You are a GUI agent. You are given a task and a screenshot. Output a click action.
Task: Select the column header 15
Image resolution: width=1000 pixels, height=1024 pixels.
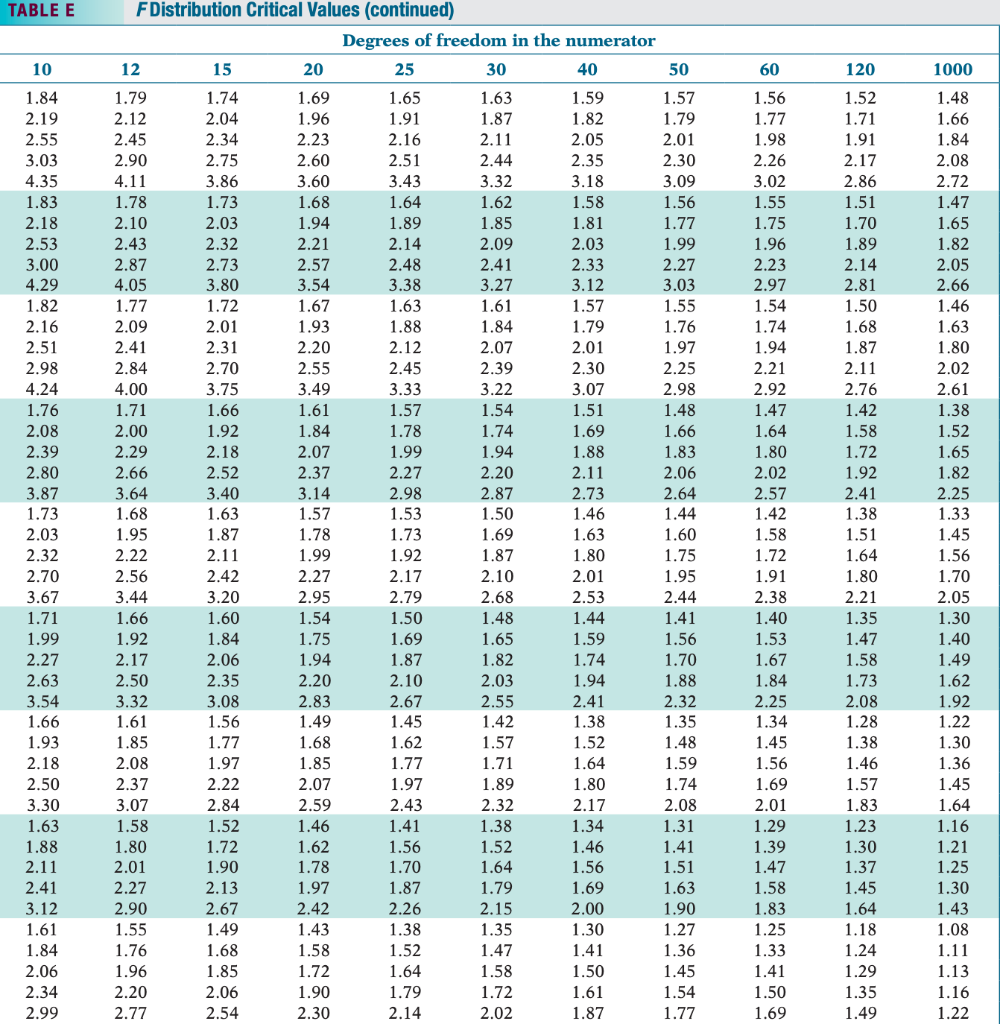coord(222,69)
